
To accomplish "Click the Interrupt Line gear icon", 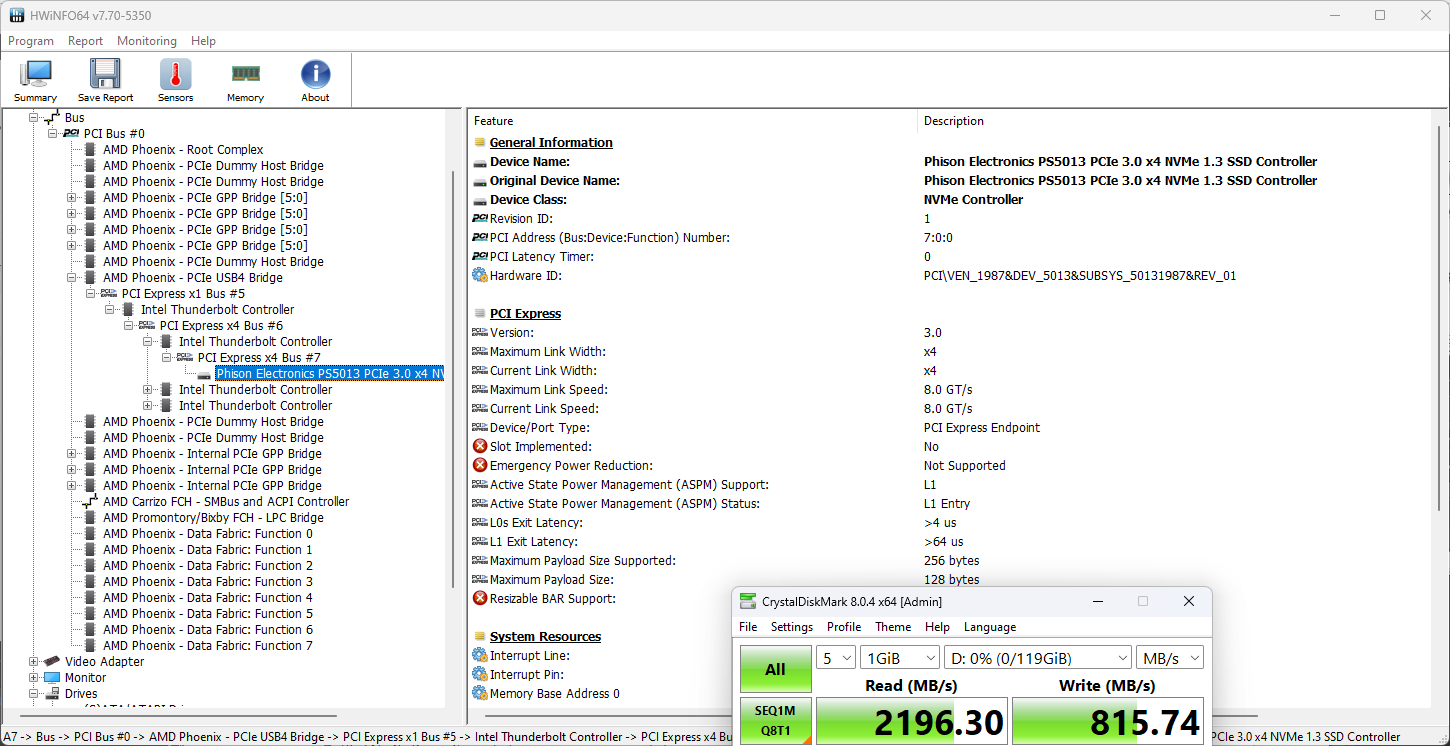I will (x=480, y=655).
